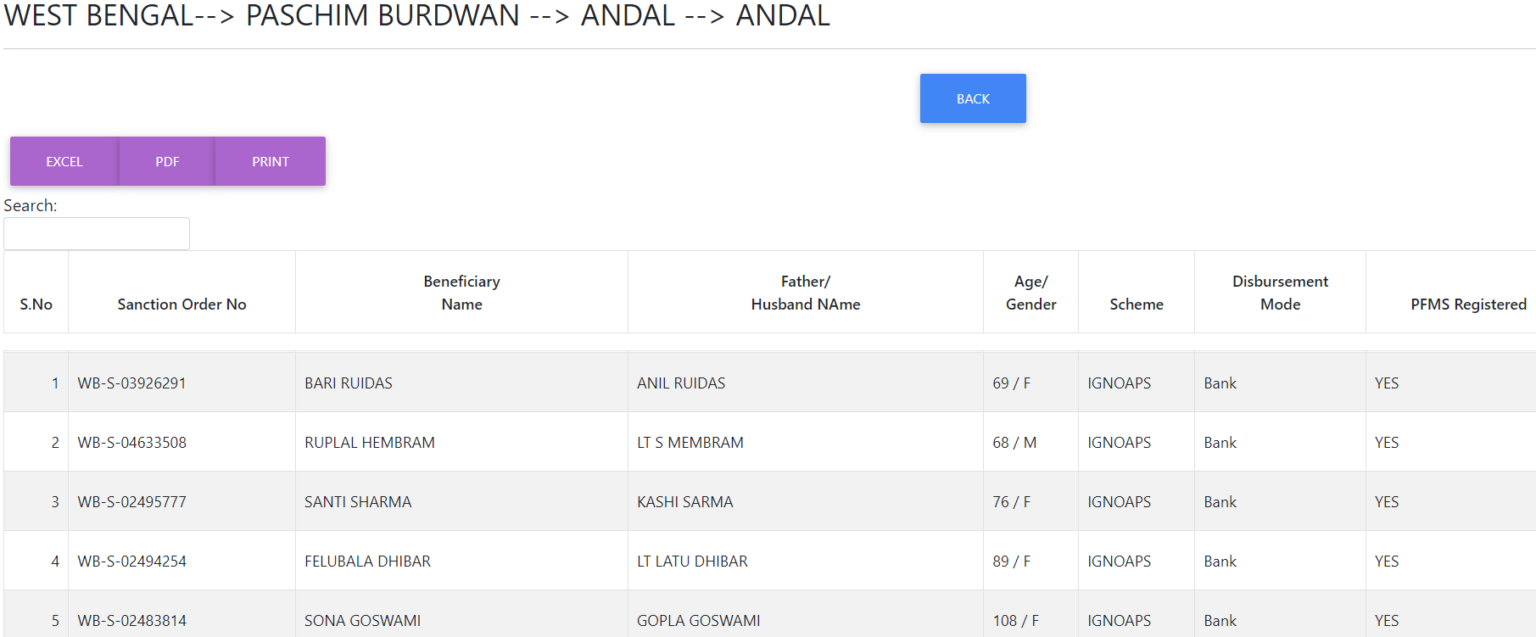Sort the table by Beneficiary Name
Image resolution: width=1536 pixels, height=637 pixels.
[x=461, y=292]
